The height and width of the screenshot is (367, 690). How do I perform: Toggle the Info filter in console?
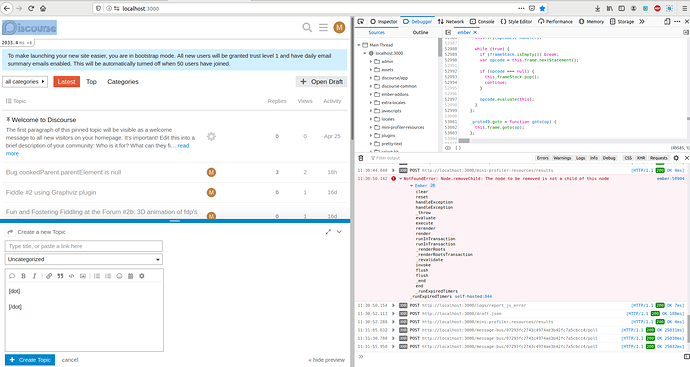[x=594, y=158]
